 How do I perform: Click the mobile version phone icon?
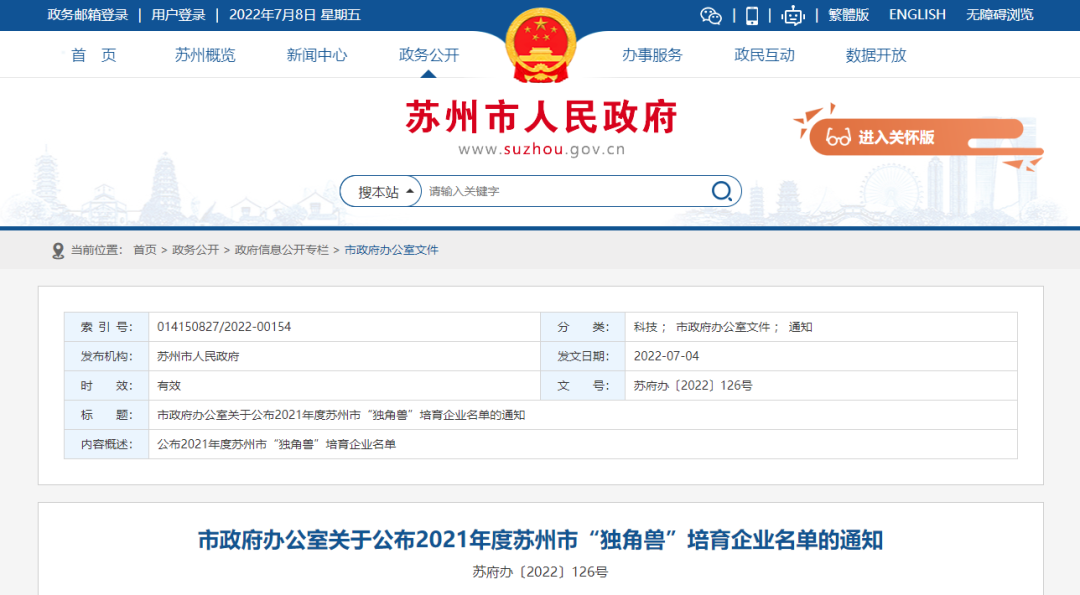point(753,15)
